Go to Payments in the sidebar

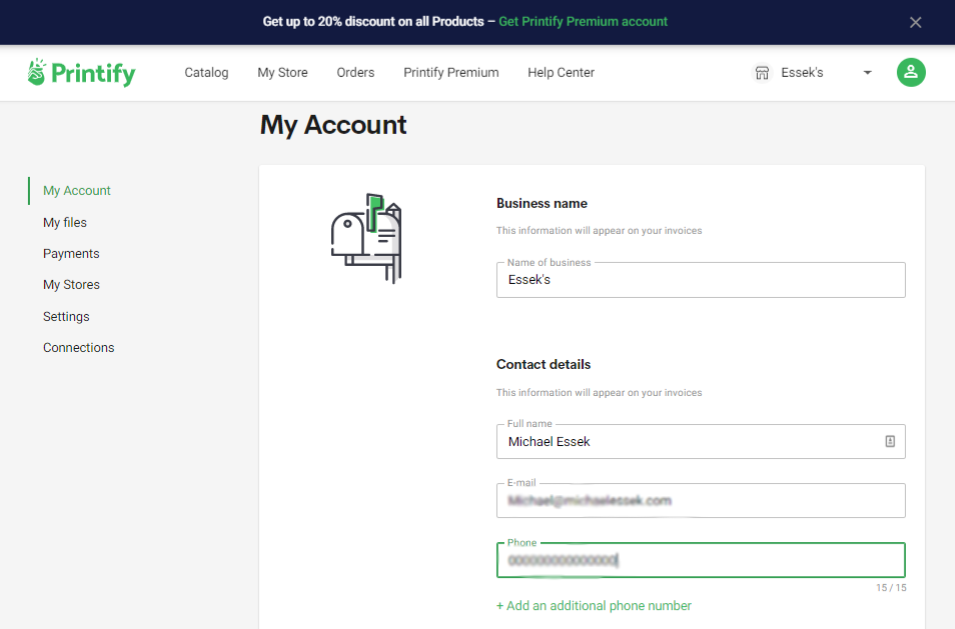(71, 253)
